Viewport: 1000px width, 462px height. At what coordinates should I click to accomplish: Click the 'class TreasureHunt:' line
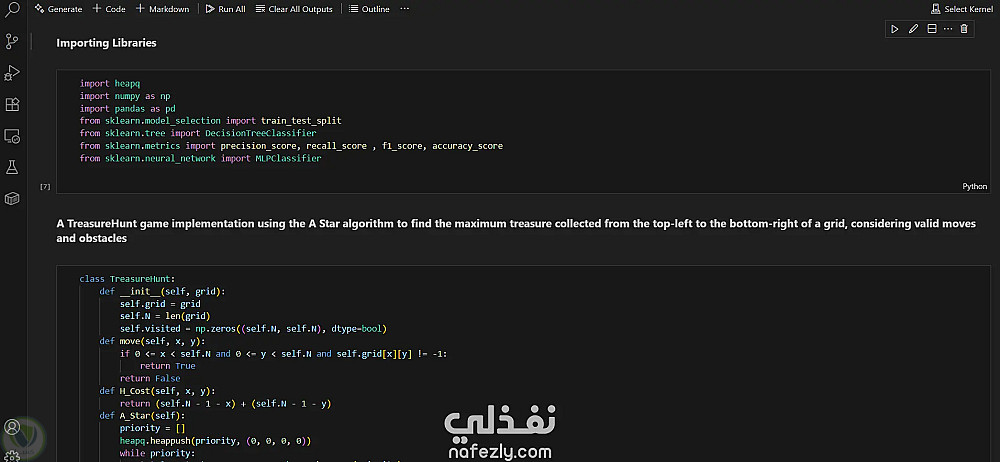[x=127, y=279]
